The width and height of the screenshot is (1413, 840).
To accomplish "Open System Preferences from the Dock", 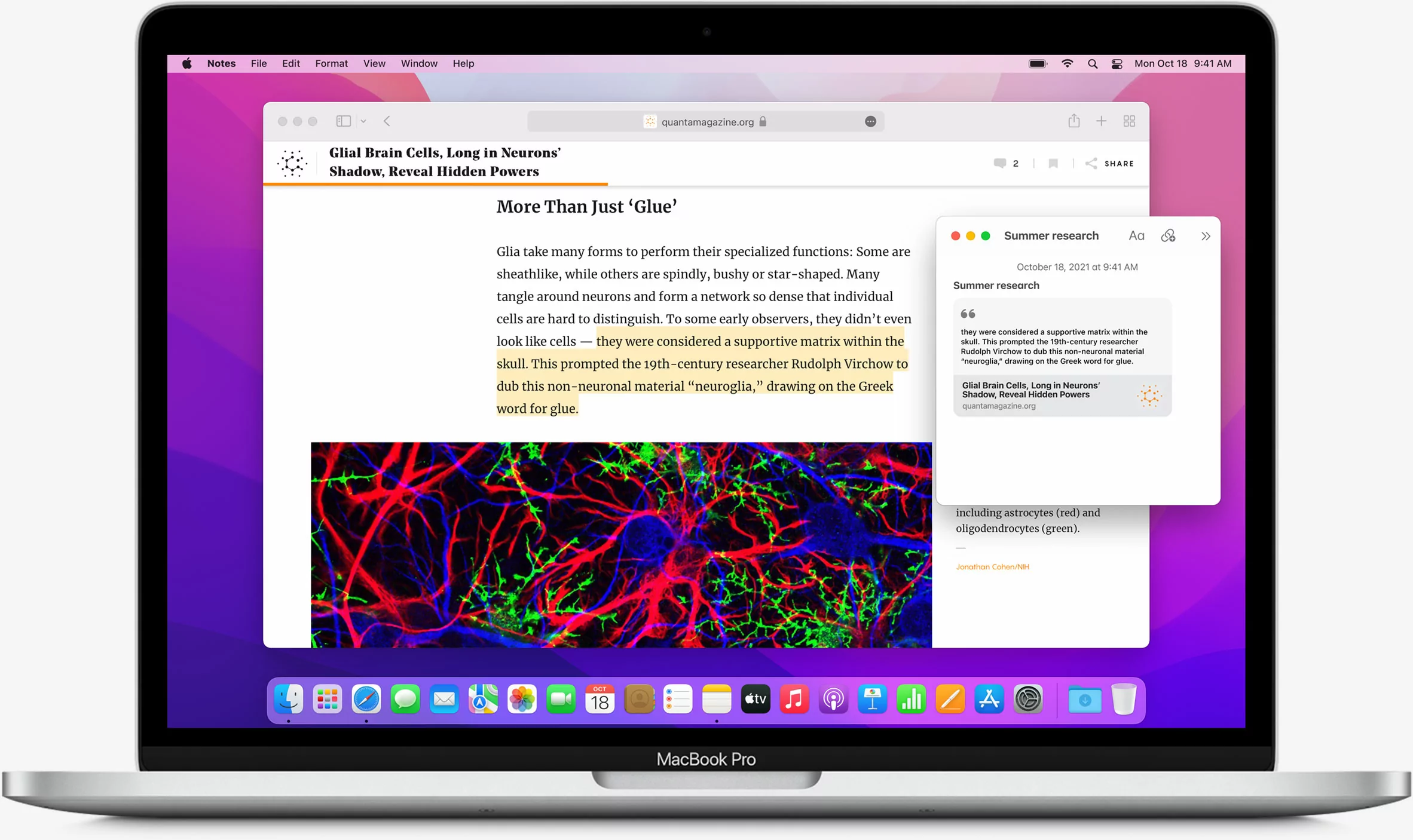I will [x=1028, y=699].
